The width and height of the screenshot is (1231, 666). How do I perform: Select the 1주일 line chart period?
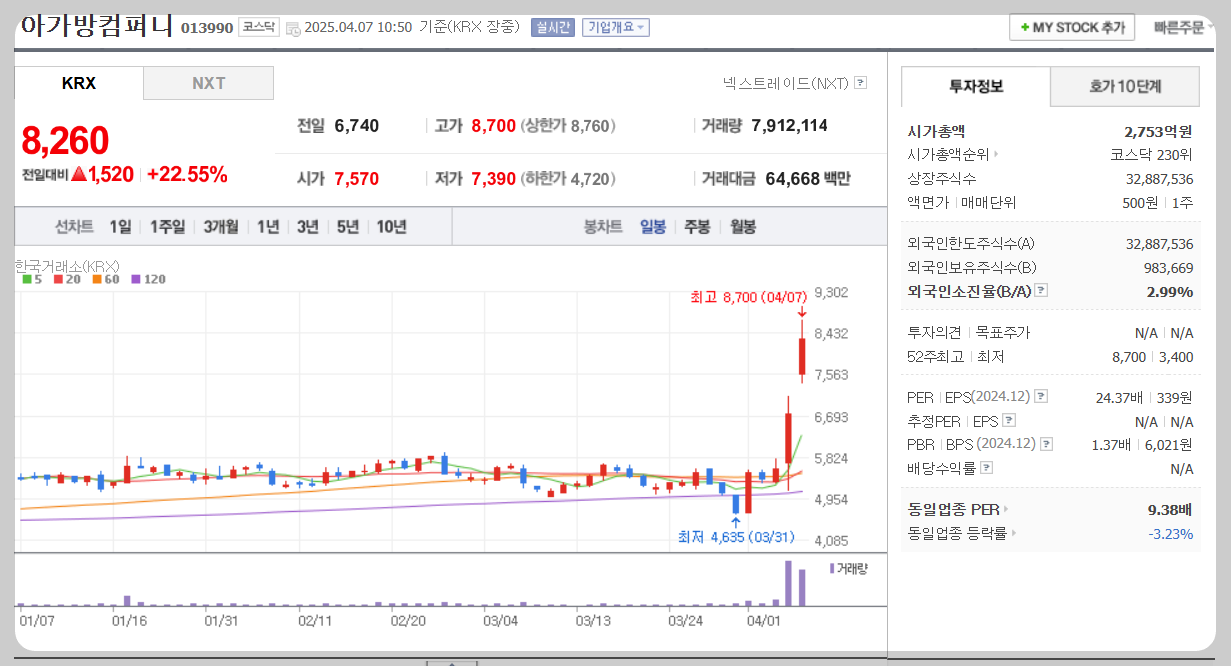point(167,227)
